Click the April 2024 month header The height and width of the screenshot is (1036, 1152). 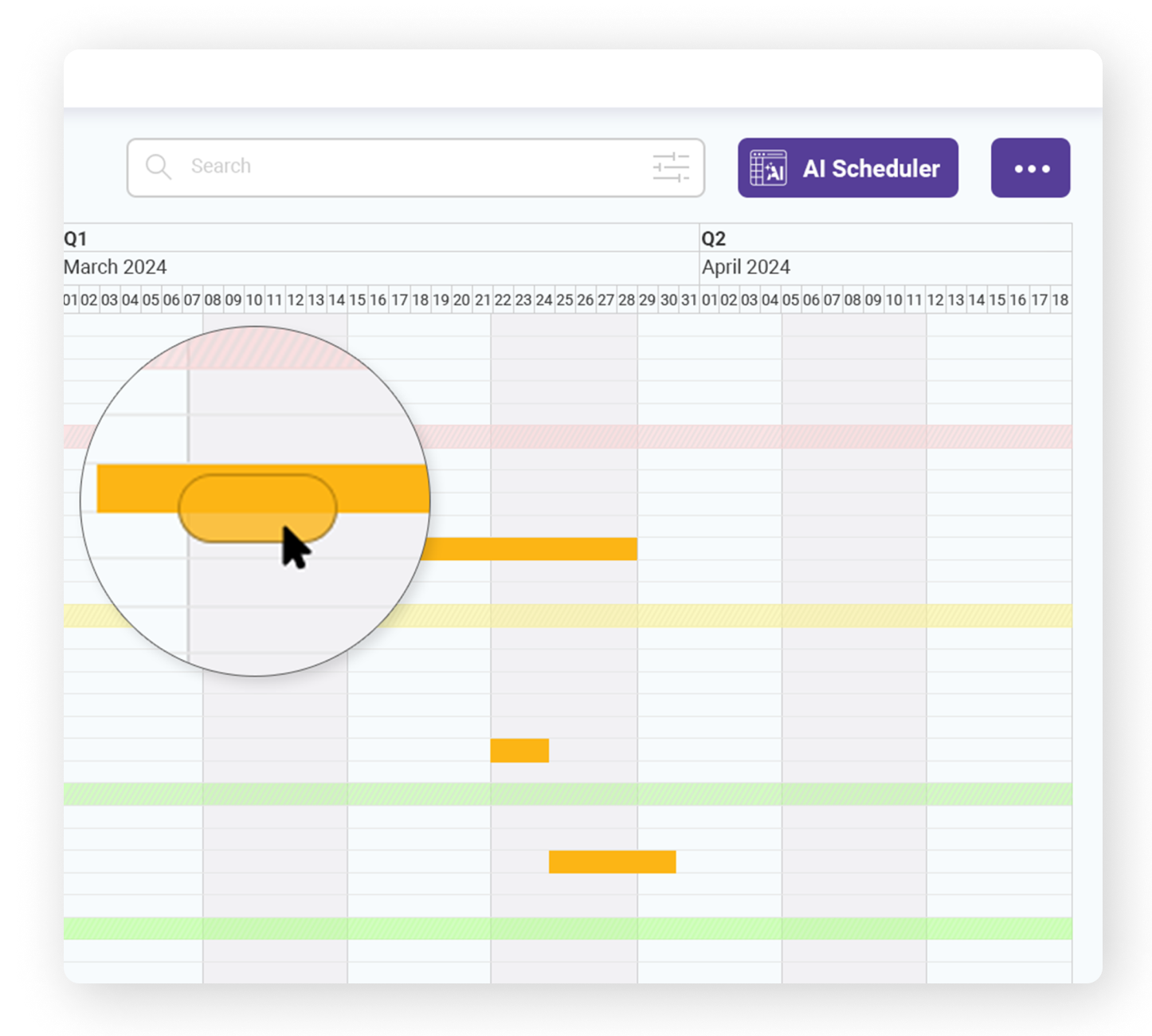click(x=746, y=267)
